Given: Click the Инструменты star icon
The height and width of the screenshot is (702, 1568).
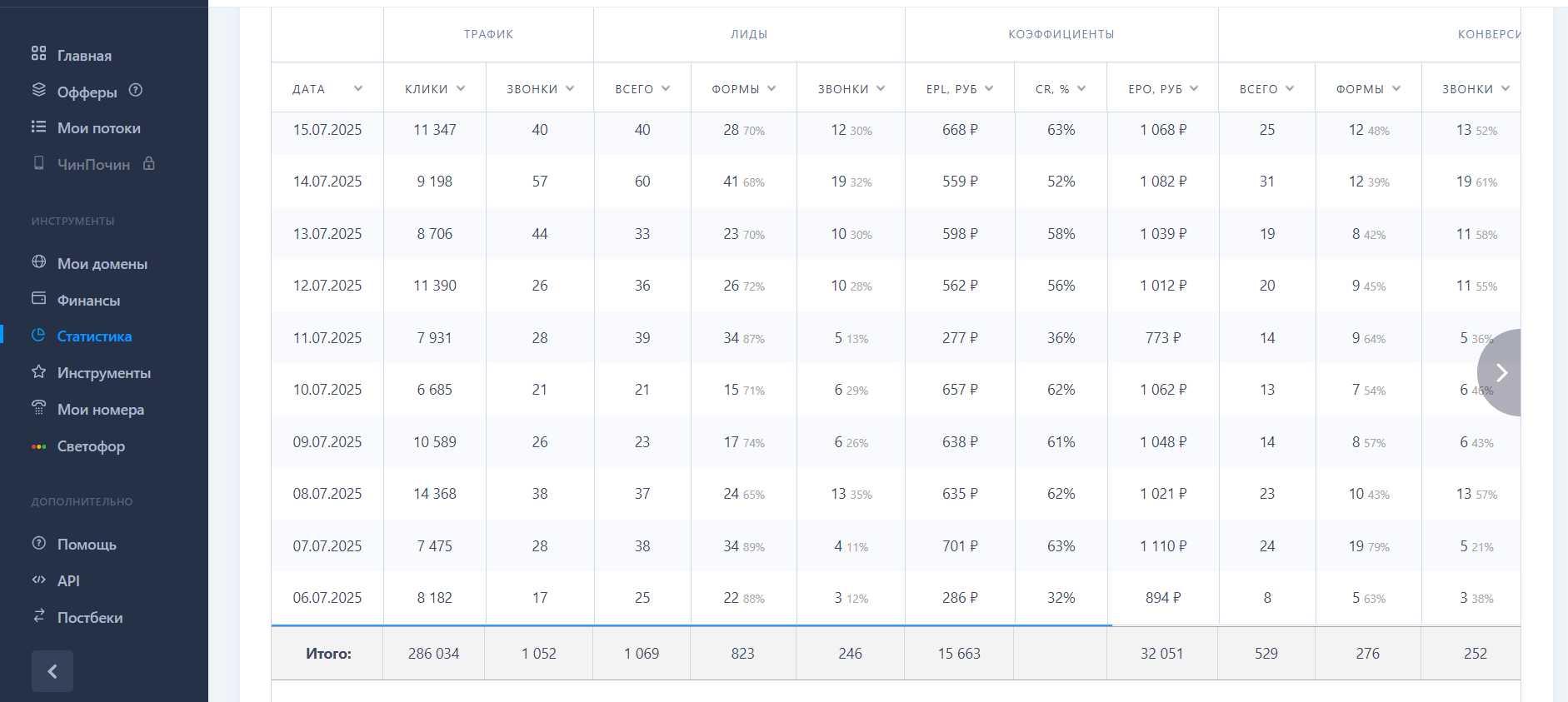Looking at the screenshot, I should 38,371.
